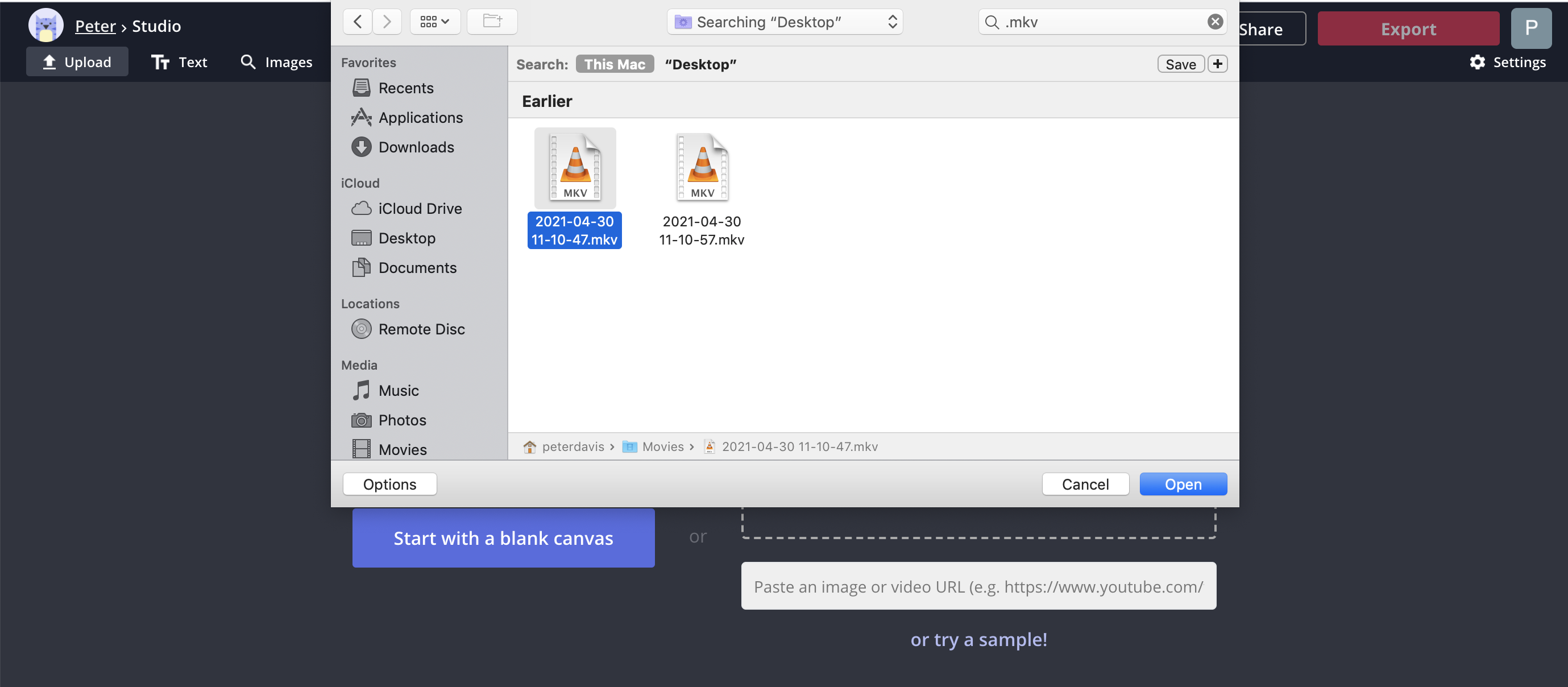
Task: Click the plus button to add search criteria
Action: coord(1217,64)
